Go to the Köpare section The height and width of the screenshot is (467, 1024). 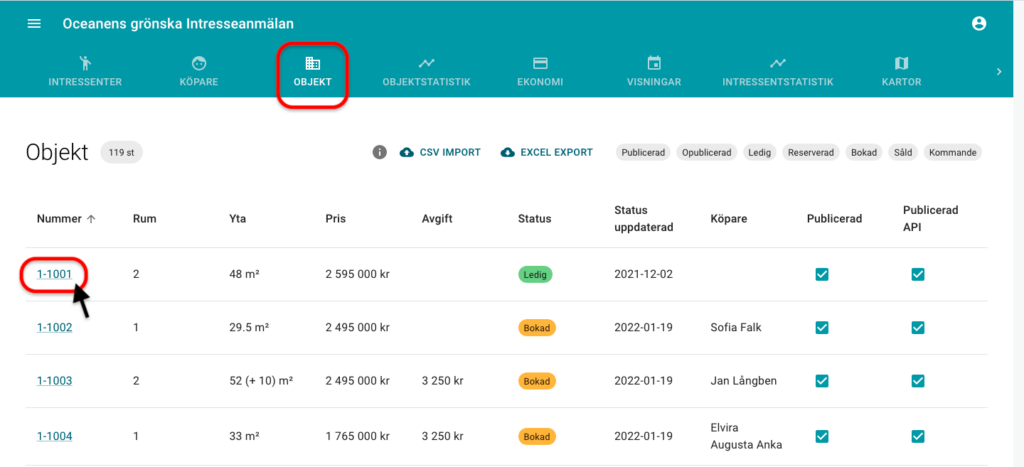tap(199, 71)
